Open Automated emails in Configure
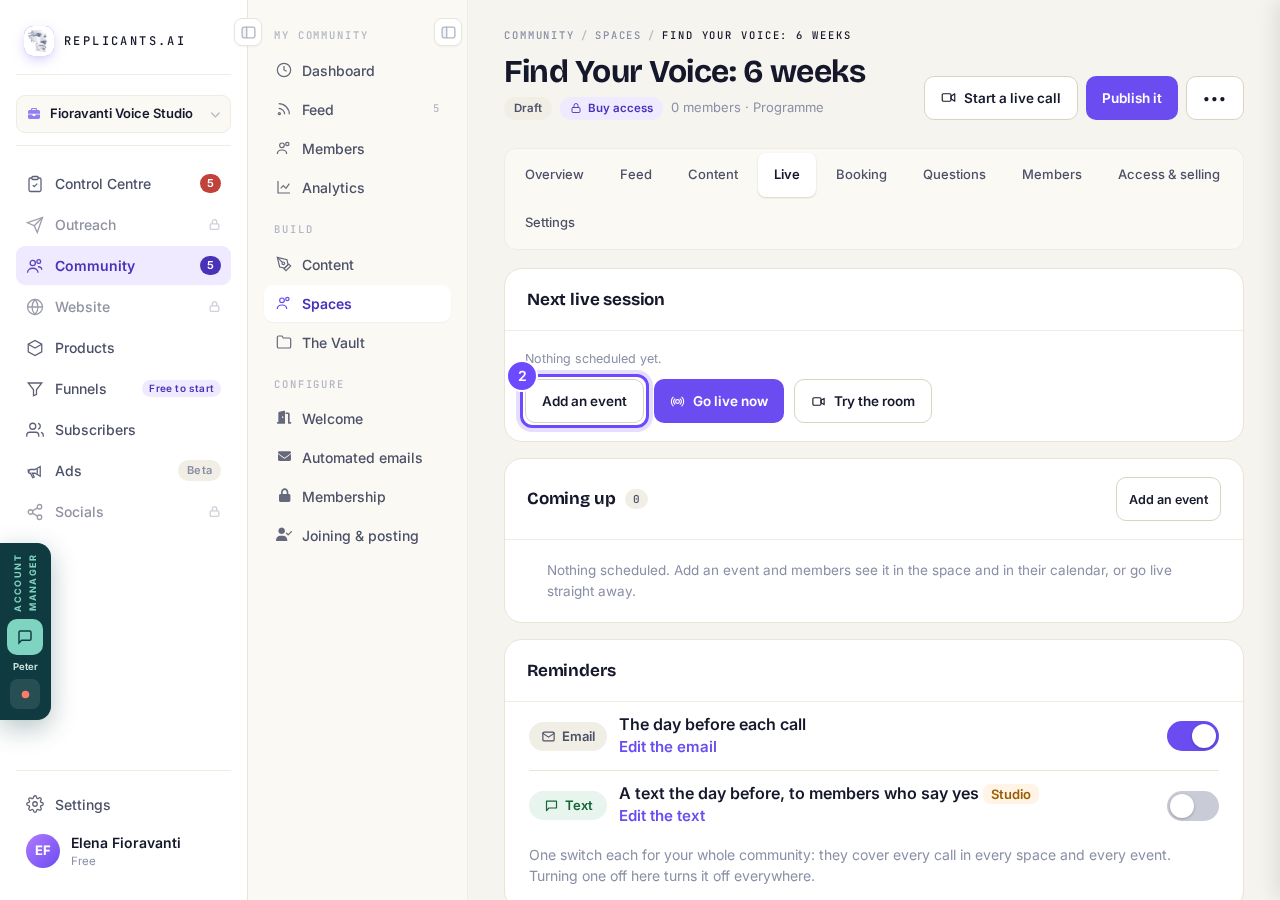Image resolution: width=1280 pixels, height=900 pixels. 357,458
